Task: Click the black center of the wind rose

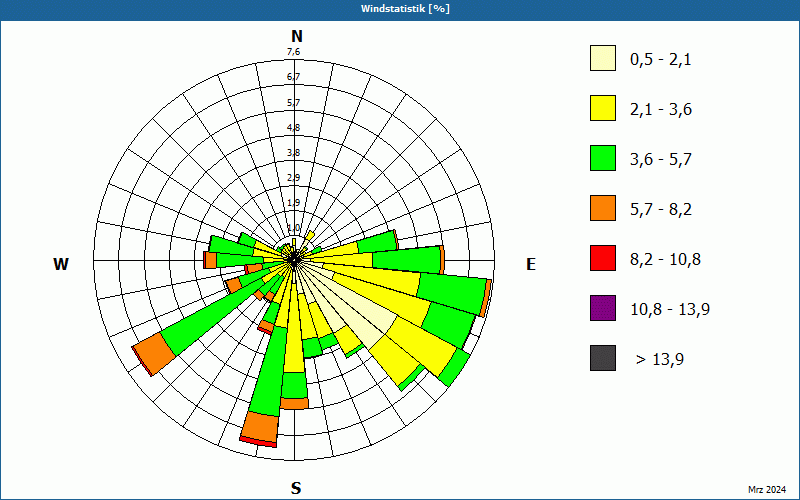Action: 294,260
